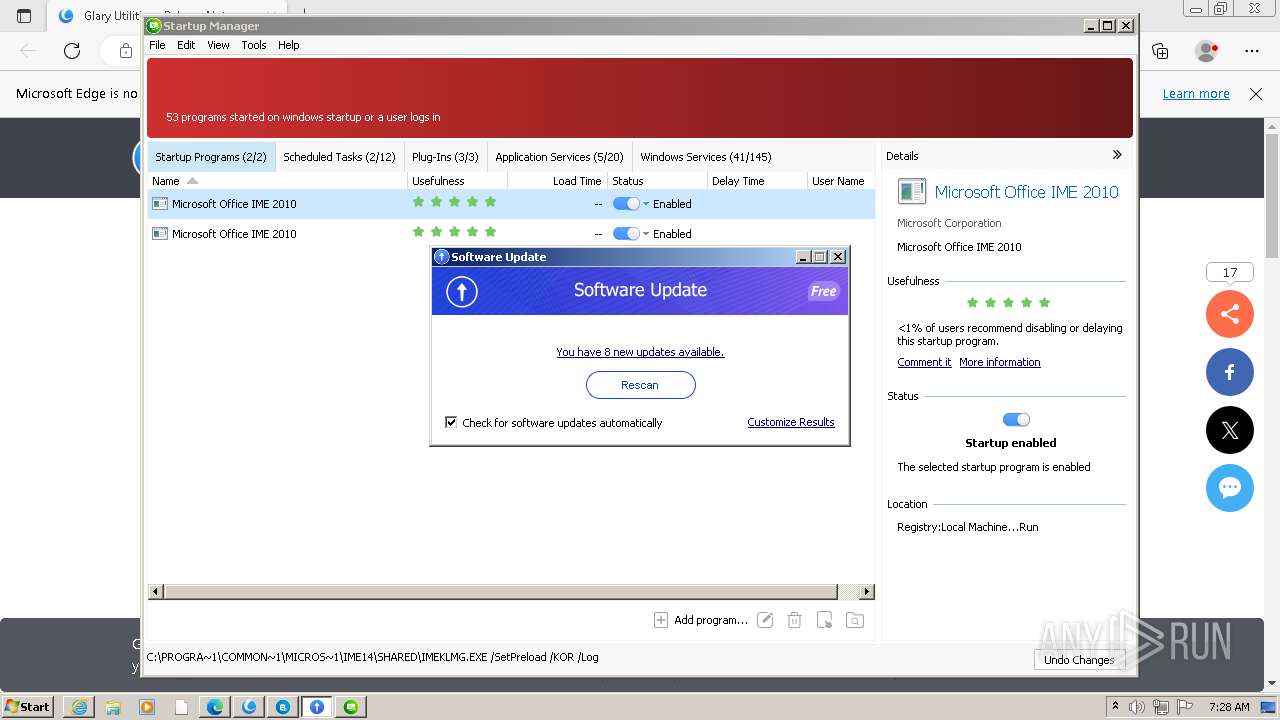Click the edit startup entry pencil icon
The width and height of the screenshot is (1280, 720).
(x=765, y=620)
